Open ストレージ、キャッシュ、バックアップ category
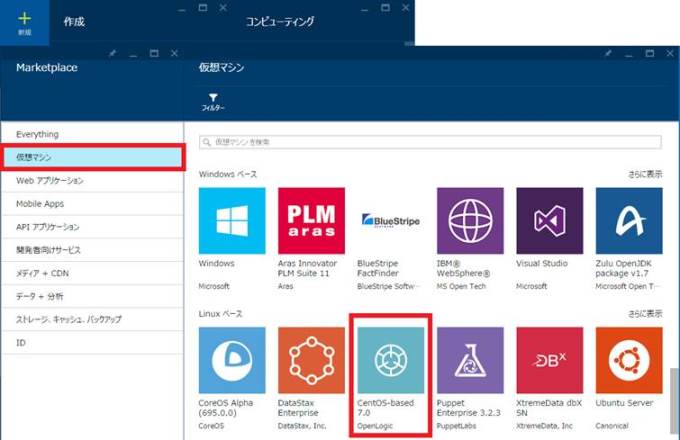 [x=92, y=319]
